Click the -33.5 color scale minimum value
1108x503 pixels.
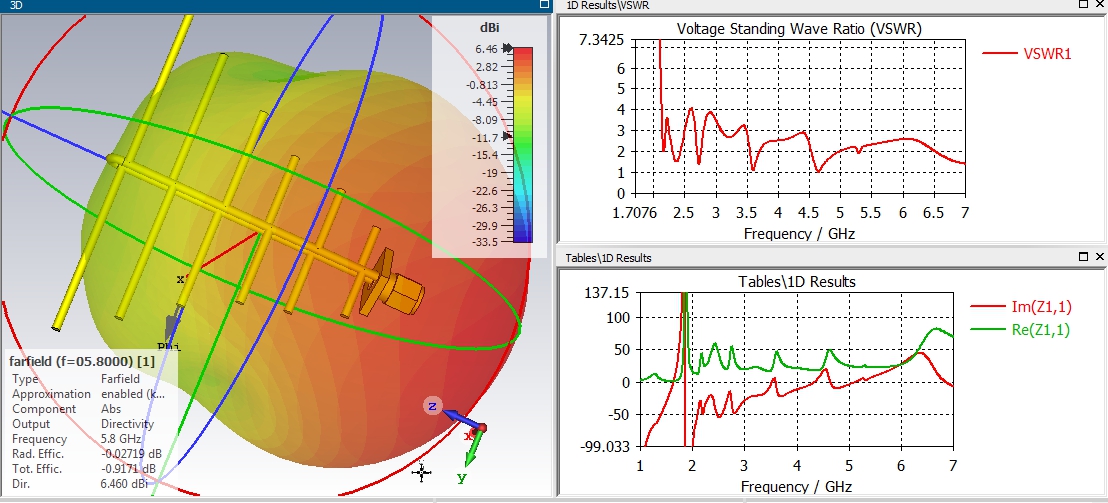[x=485, y=242]
